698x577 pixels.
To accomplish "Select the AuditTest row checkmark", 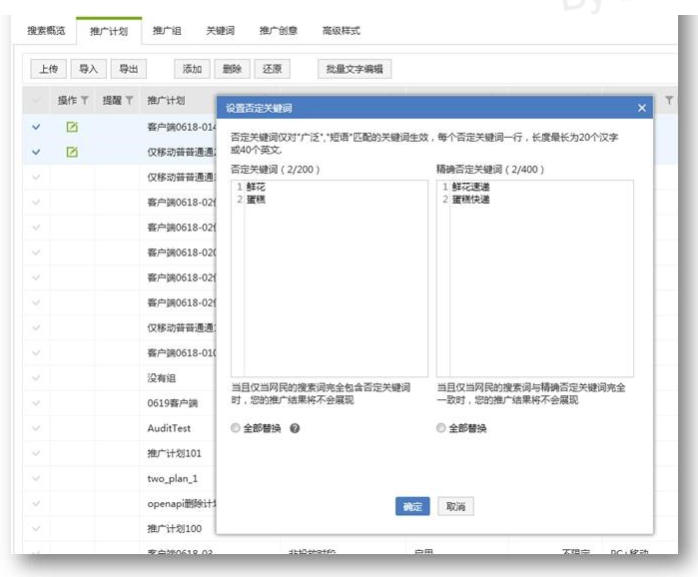I will (x=36, y=428).
